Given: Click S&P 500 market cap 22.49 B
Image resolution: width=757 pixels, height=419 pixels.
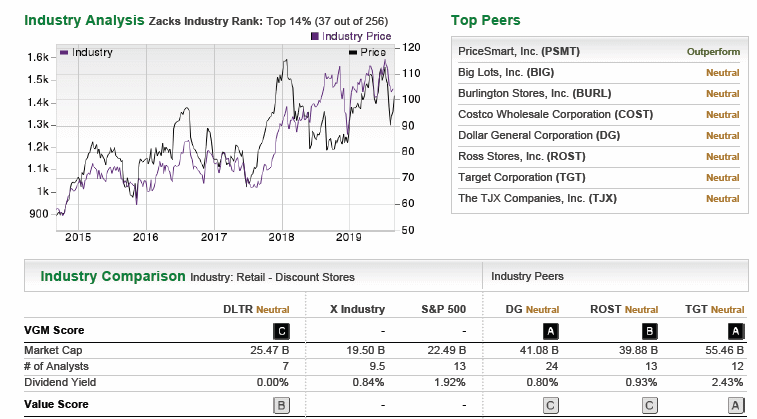Looking at the screenshot, I should tap(447, 350).
